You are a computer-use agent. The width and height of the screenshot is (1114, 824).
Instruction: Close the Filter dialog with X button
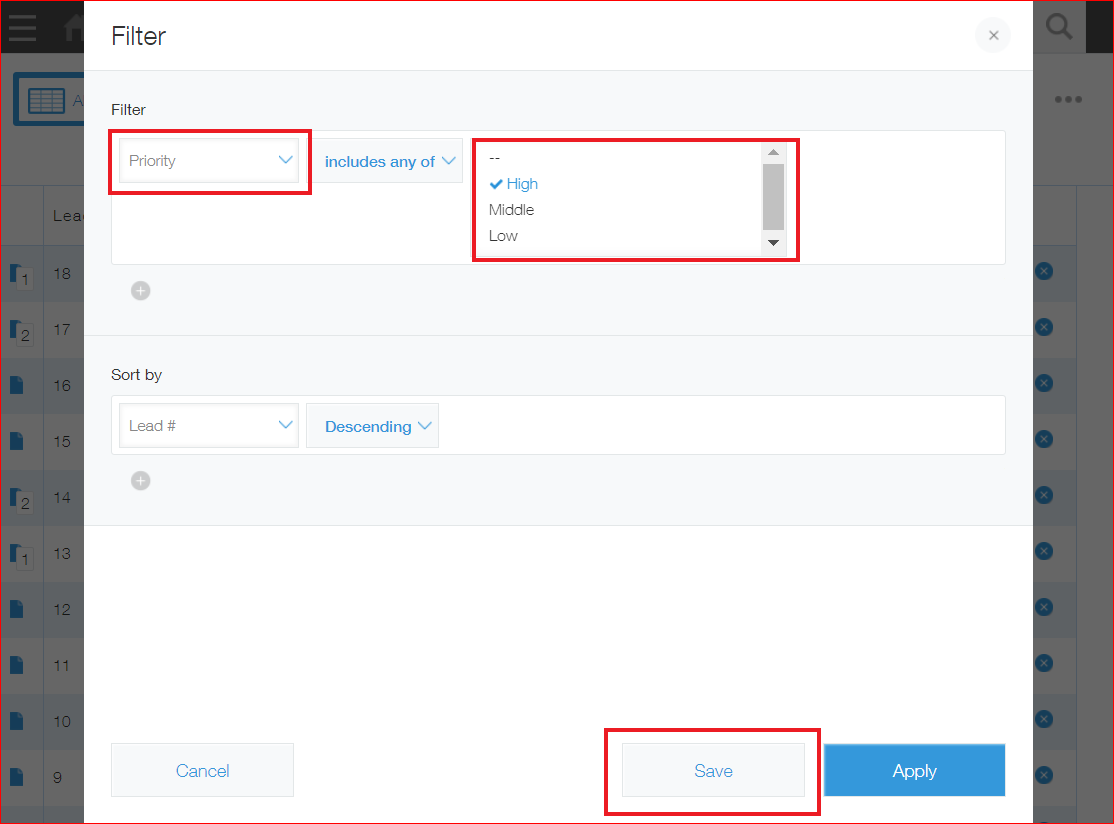click(x=993, y=36)
